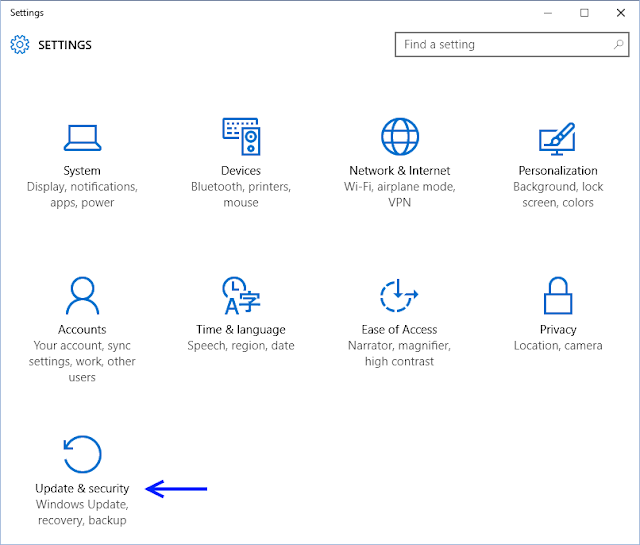Click the SETTINGS header title

[65, 45]
